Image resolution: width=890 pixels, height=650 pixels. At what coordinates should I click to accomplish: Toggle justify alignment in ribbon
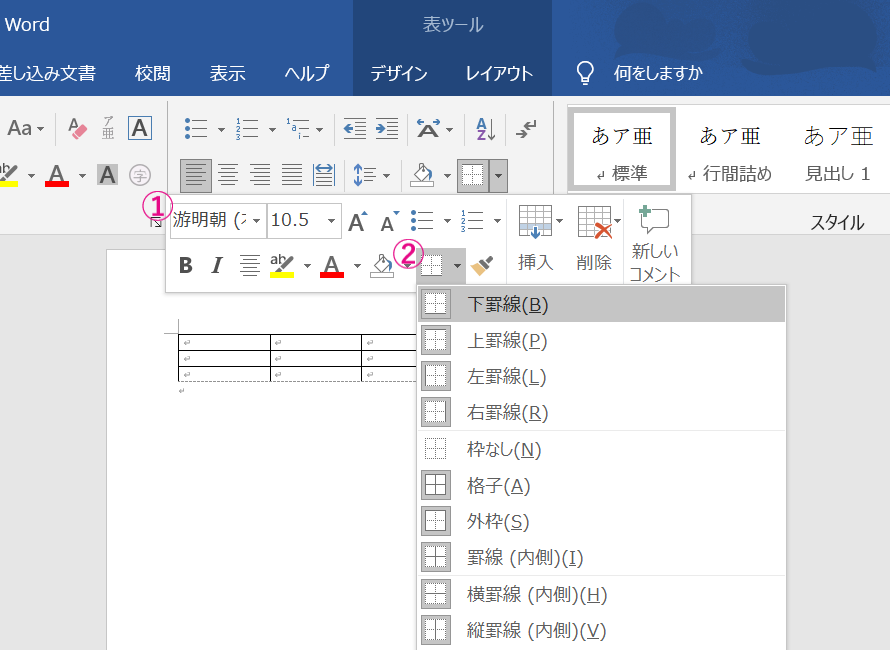coord(292,175)
